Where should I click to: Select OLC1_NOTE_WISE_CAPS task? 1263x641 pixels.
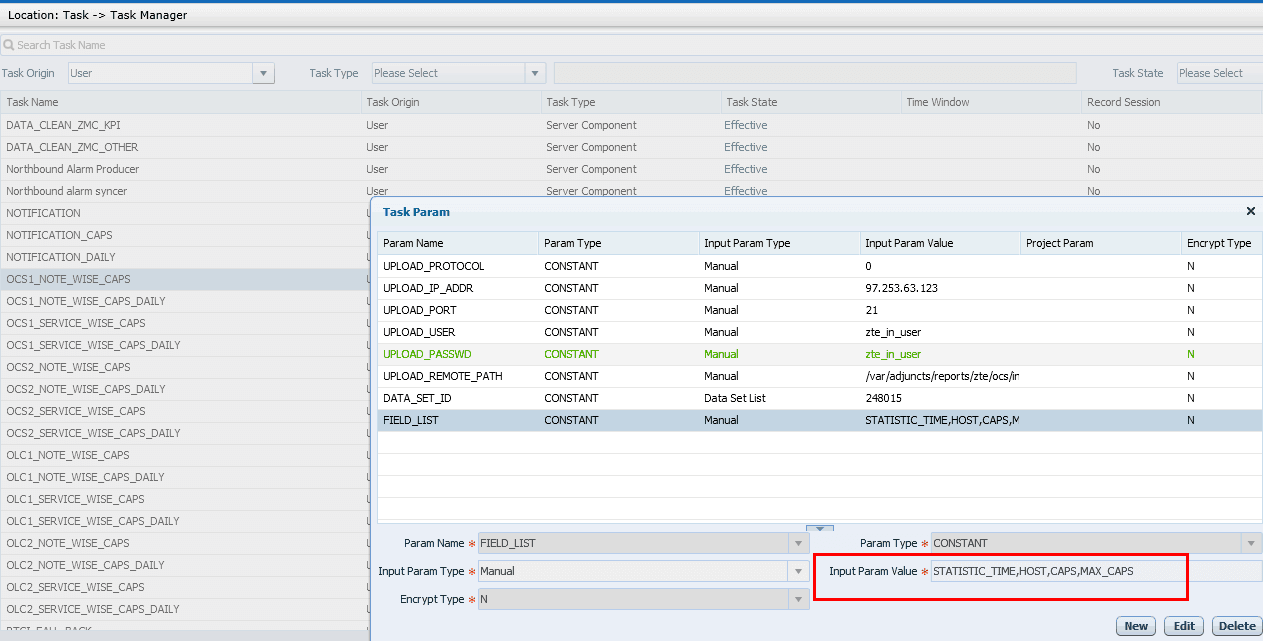185,455
